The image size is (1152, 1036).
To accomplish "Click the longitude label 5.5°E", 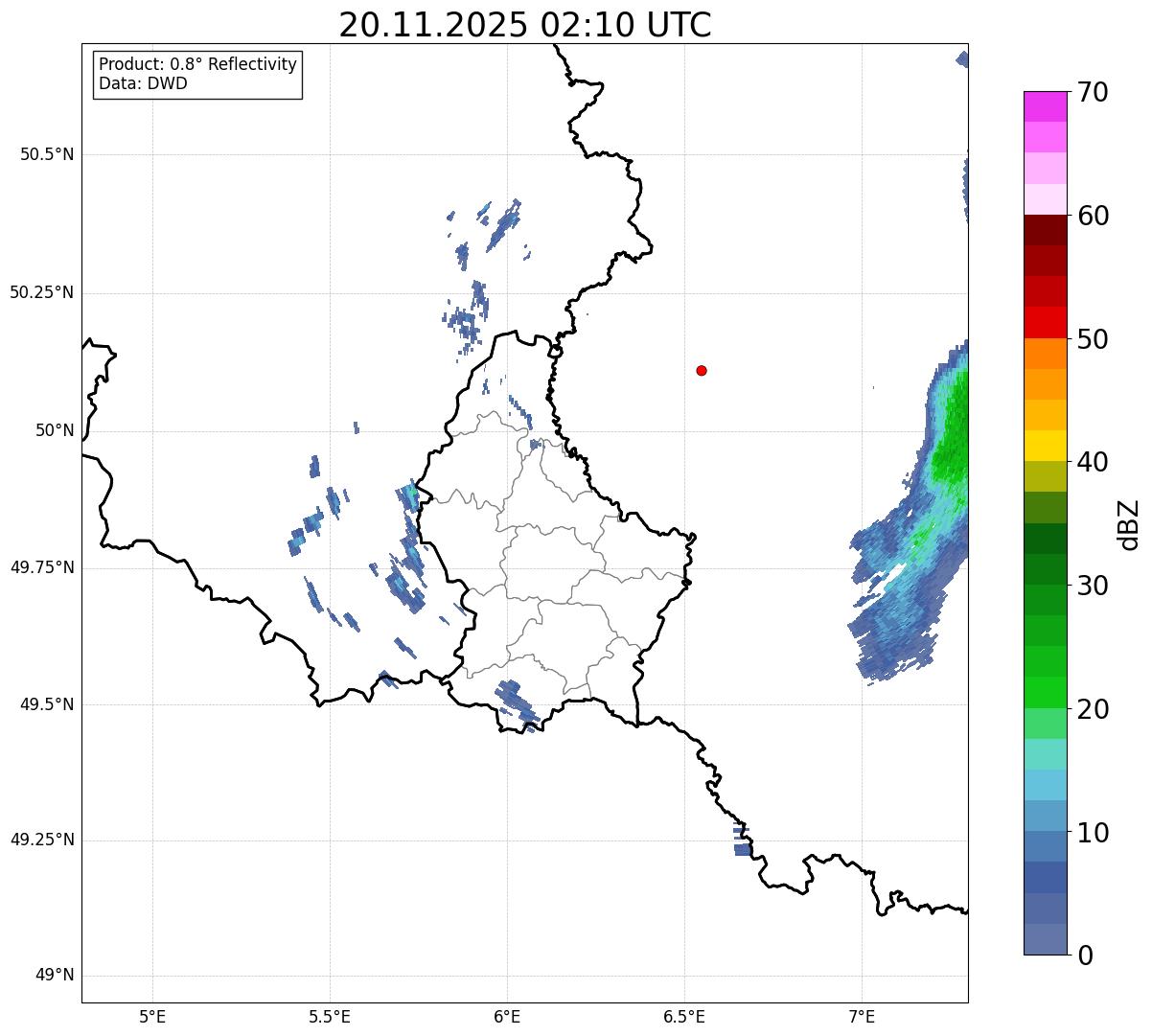I will [x=330, y=1017].
